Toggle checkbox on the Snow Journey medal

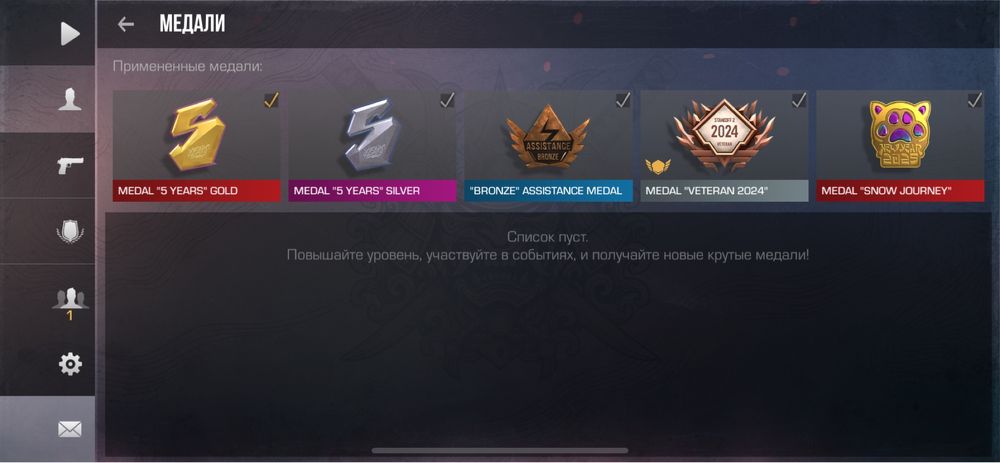[974, 101]
